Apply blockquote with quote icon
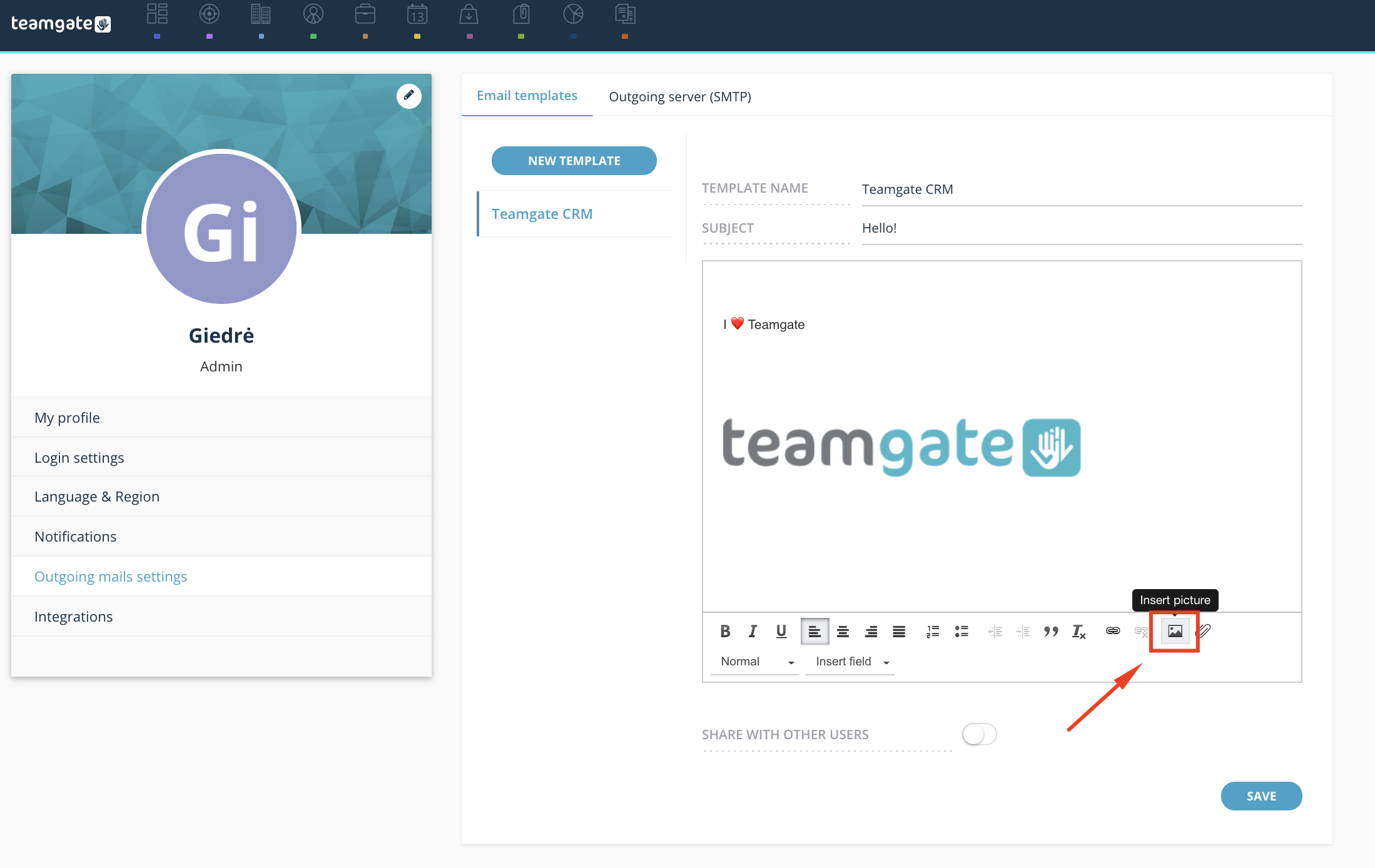 point(1051,632)
